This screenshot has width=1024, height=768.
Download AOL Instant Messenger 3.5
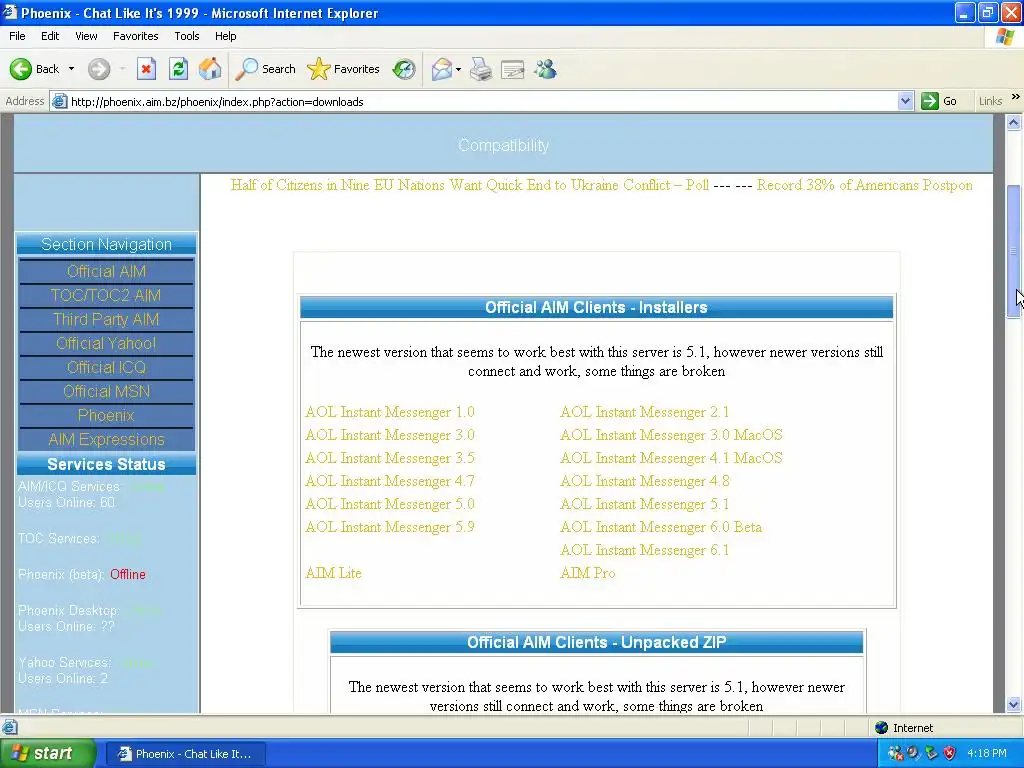click(390, 458)
